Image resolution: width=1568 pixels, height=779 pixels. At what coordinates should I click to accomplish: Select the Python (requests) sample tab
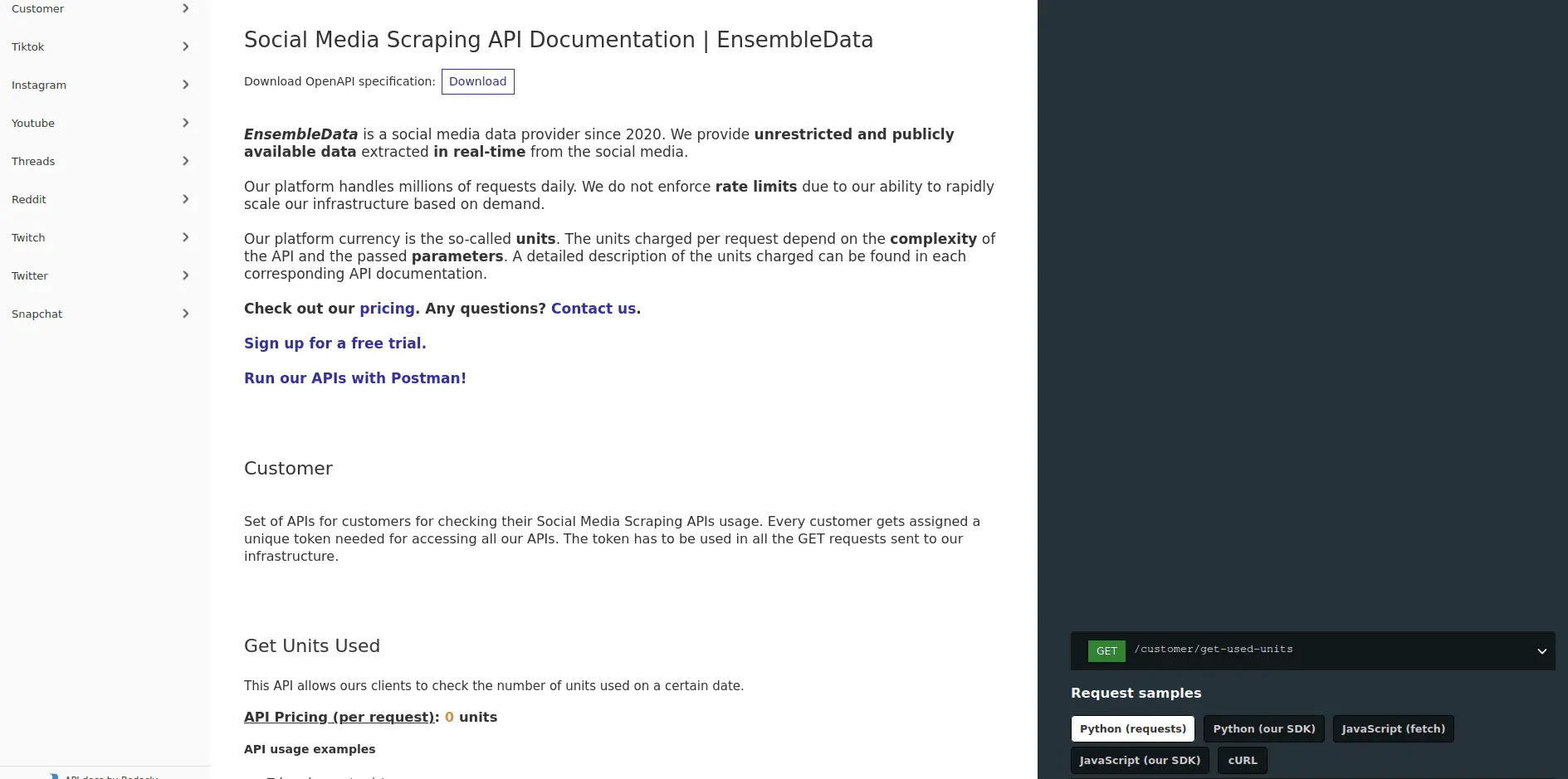(x=1132, y=728)
